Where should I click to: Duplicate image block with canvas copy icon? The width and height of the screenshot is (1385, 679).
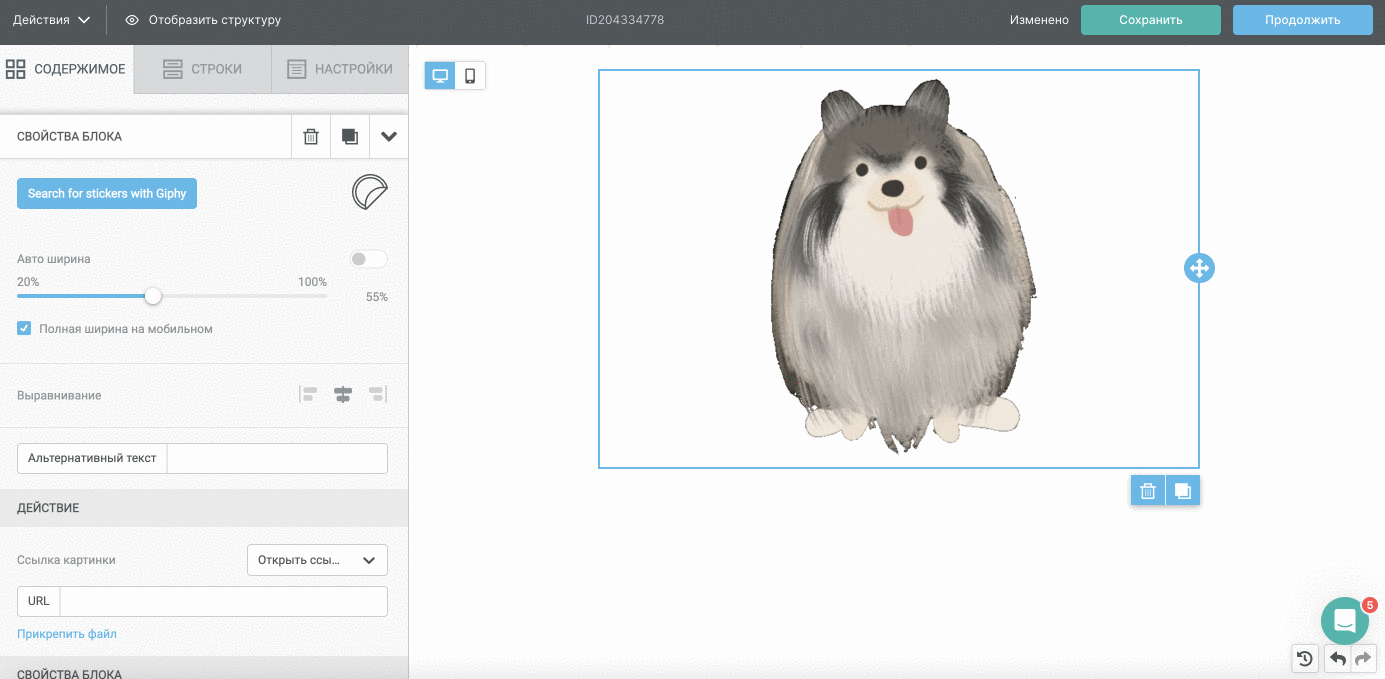point(1183,490)
